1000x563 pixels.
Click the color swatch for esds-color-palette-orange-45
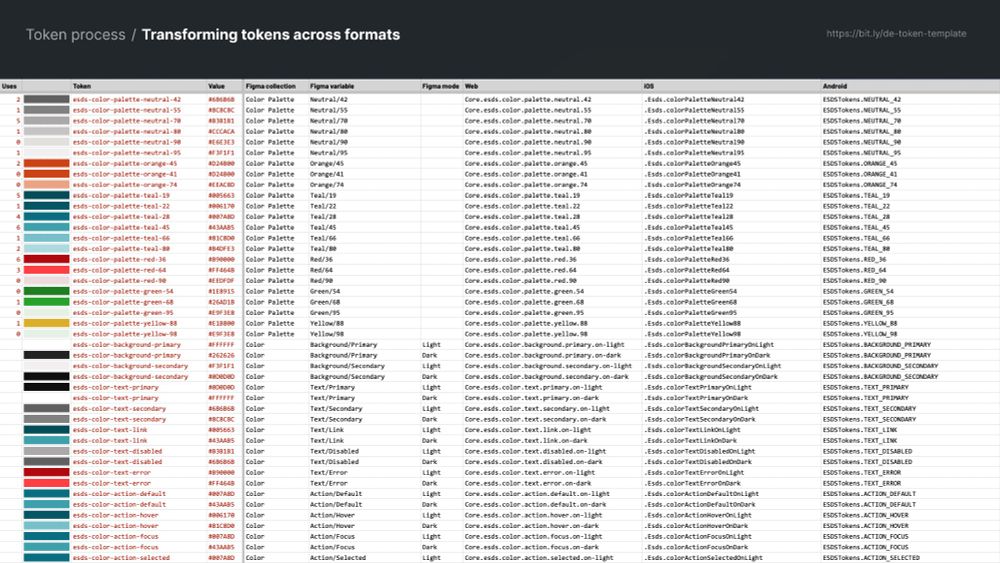pyautogui.click(x=47, y=163)
